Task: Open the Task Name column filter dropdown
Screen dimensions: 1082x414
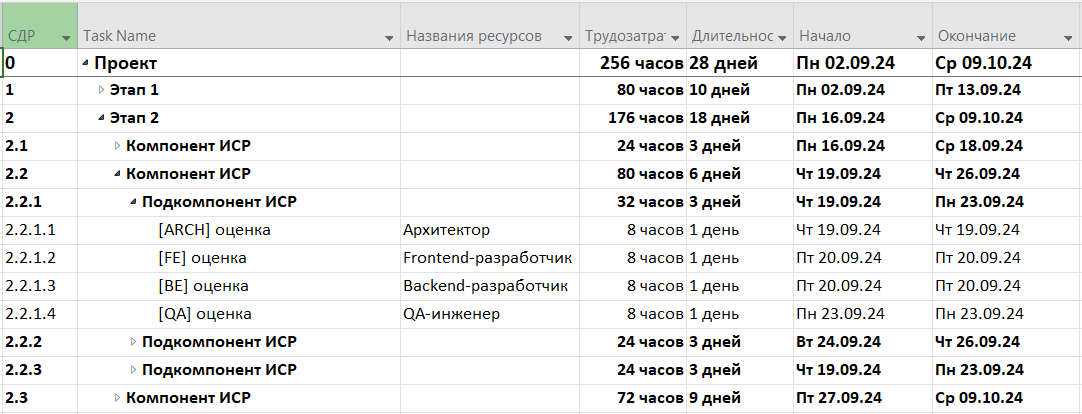Action: coord(389,38)
